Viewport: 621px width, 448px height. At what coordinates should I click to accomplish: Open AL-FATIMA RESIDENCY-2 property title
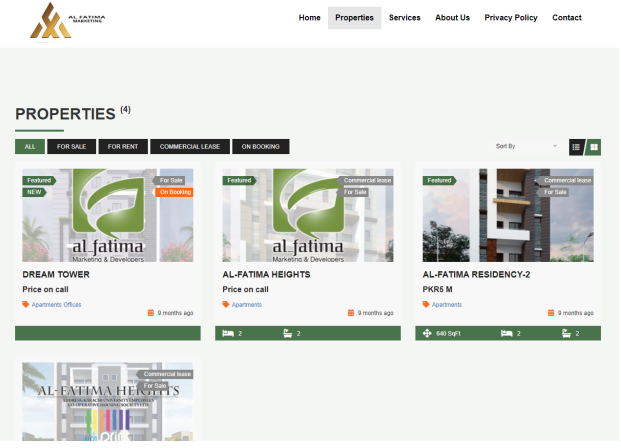[x=476, y=275]
